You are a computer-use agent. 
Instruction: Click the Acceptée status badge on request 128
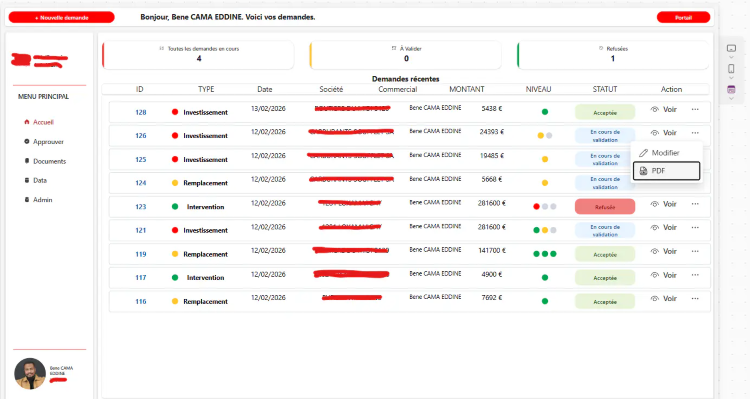tap(605, 112)
